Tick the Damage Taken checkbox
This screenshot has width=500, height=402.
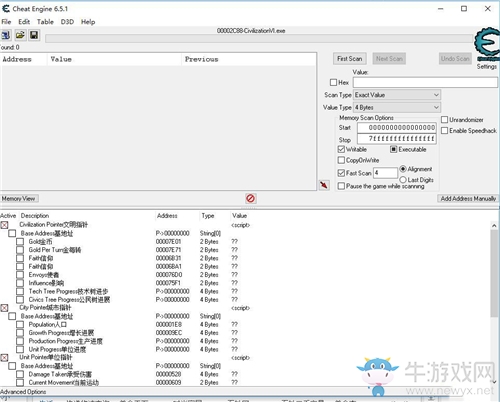click(20, 374)
